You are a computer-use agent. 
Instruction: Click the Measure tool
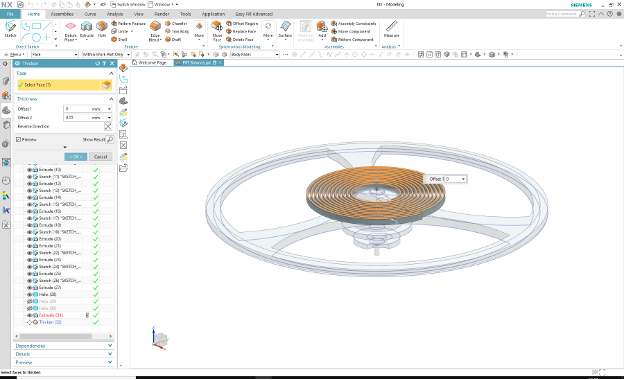pos(391,29)
